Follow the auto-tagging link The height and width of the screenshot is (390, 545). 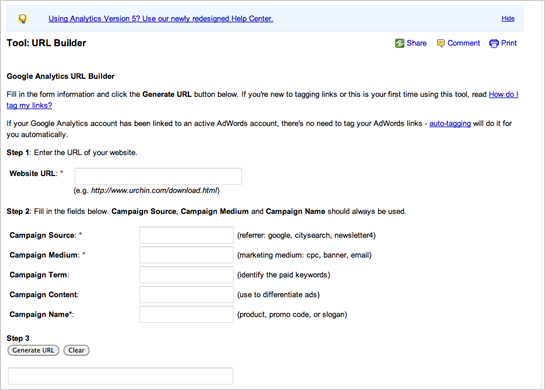tap(450, 123)
